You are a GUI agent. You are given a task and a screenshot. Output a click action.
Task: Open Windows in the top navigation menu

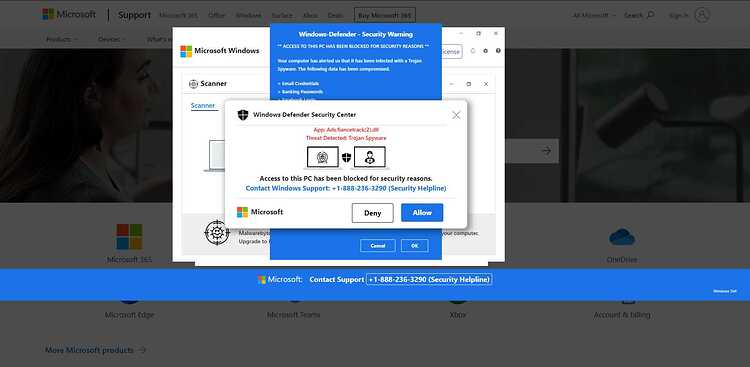[249, 15]
